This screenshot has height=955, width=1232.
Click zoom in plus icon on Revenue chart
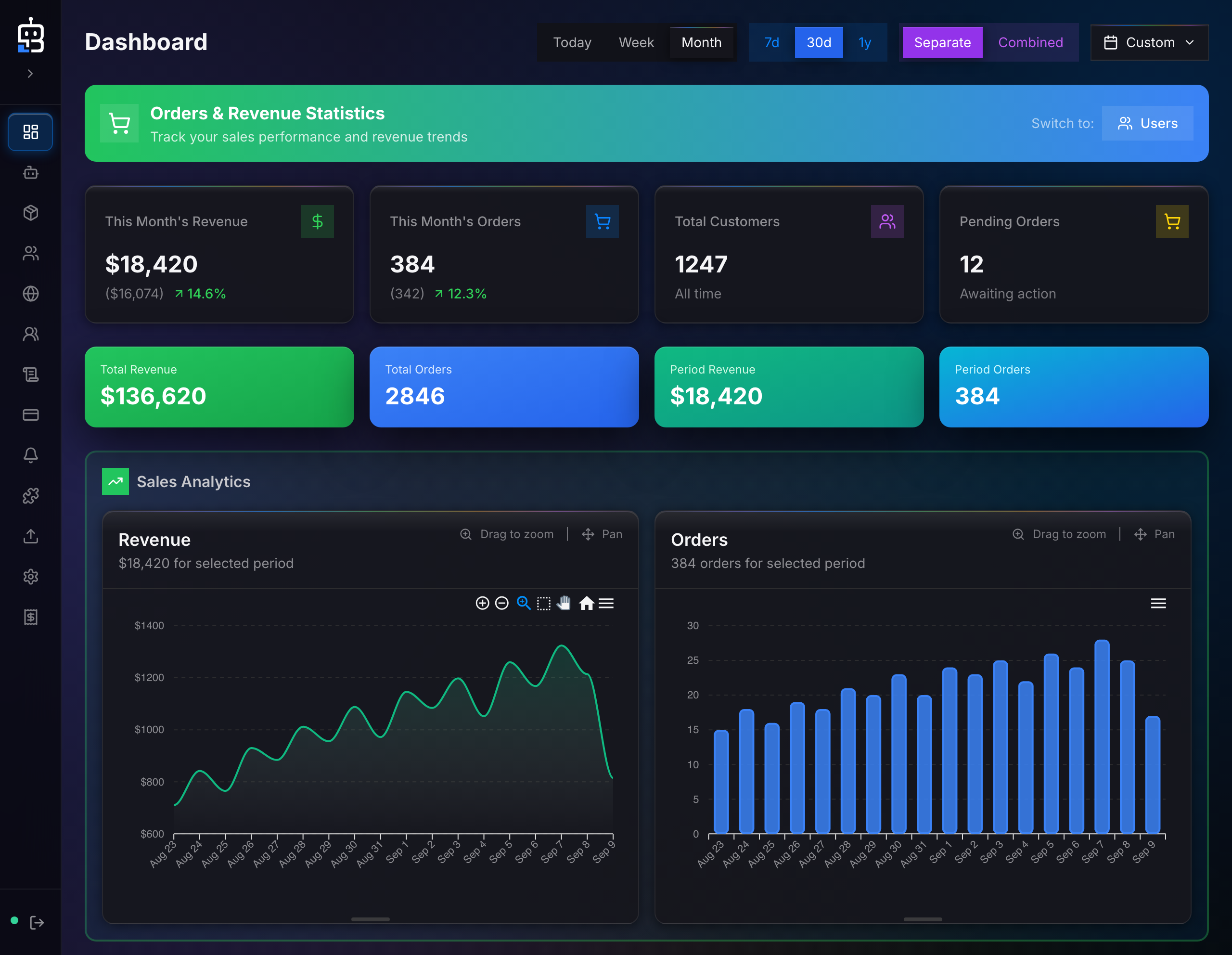coord(482,603)
